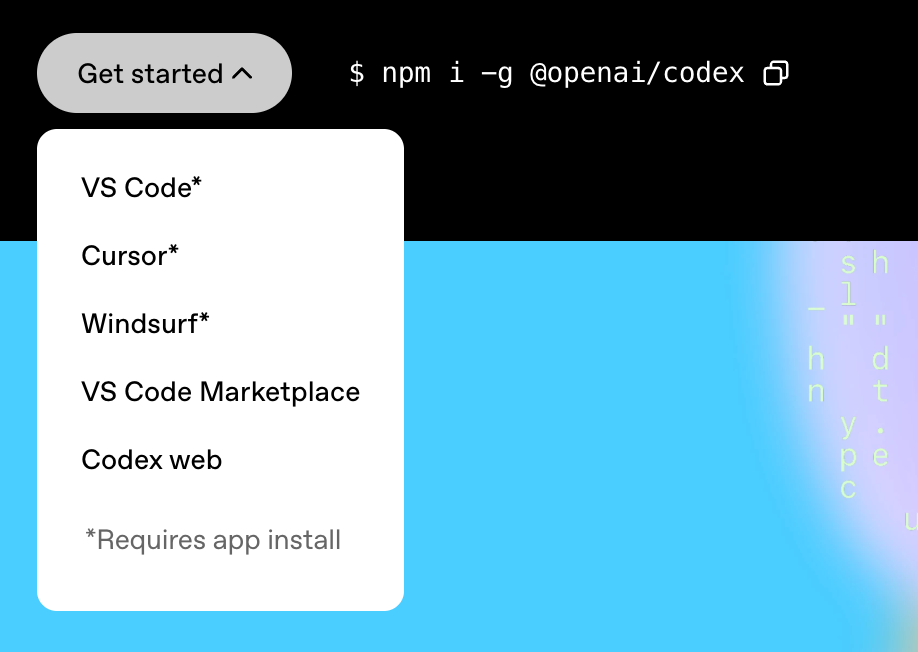This screenshot has width=918, height=652.
Task: Click the 'Get started' label text
Action: tap(150, 74)
